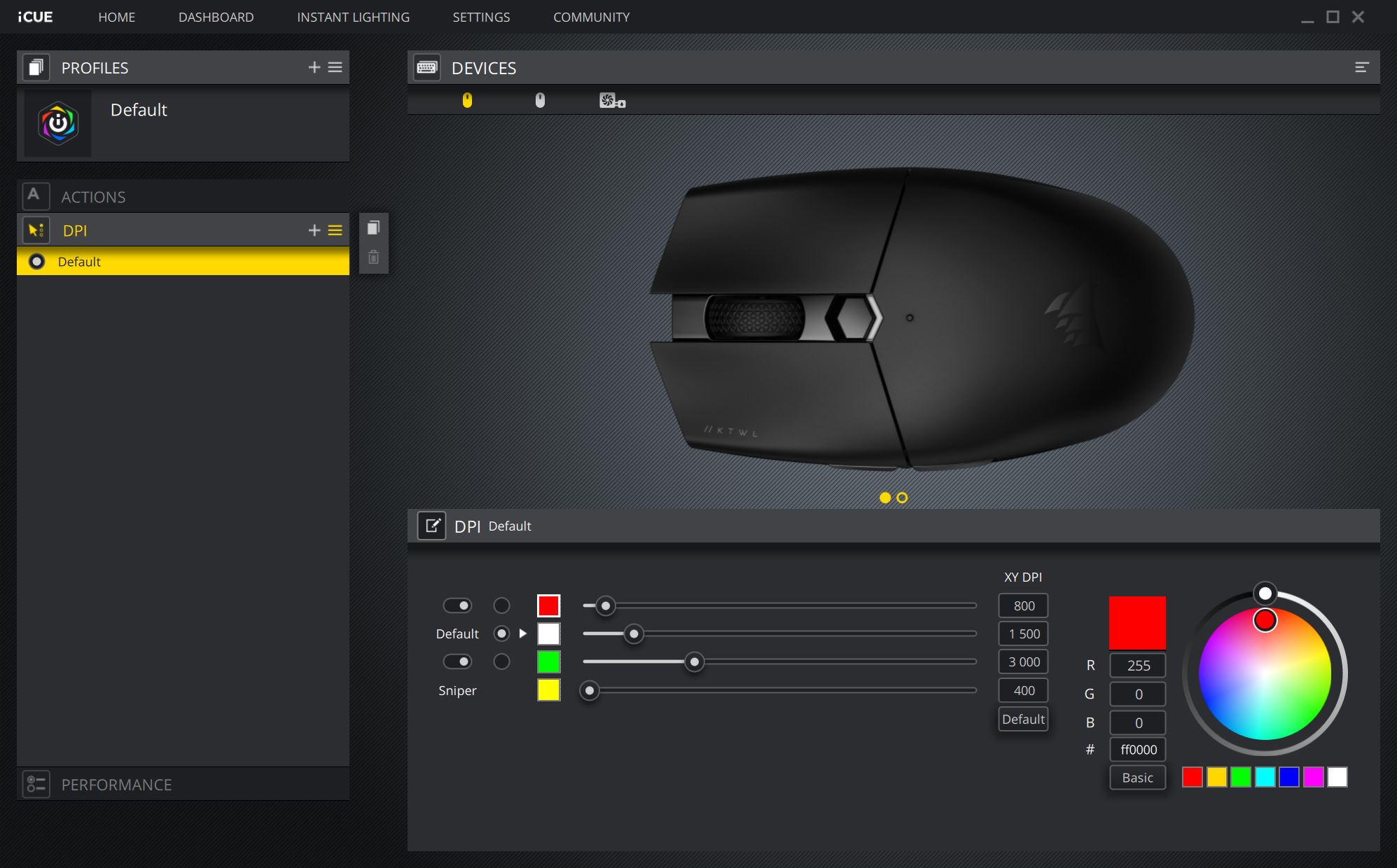Click the Sniper DPI slider handle

coord(590,691)
